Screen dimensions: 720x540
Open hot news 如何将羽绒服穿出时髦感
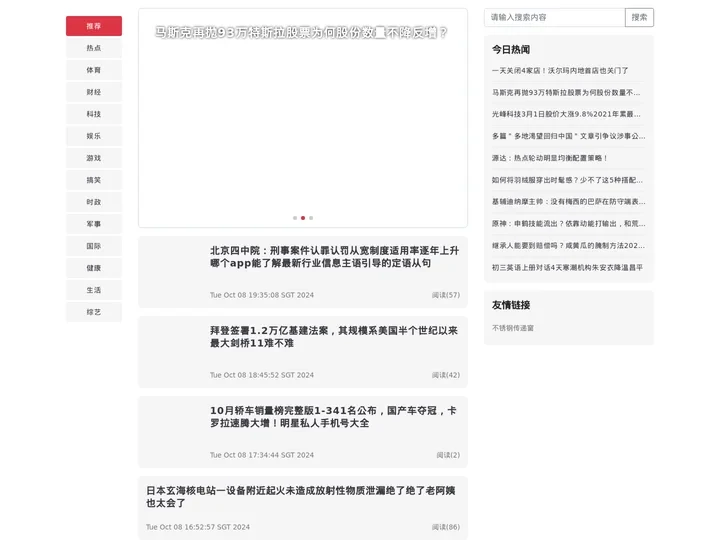[567, 180]
